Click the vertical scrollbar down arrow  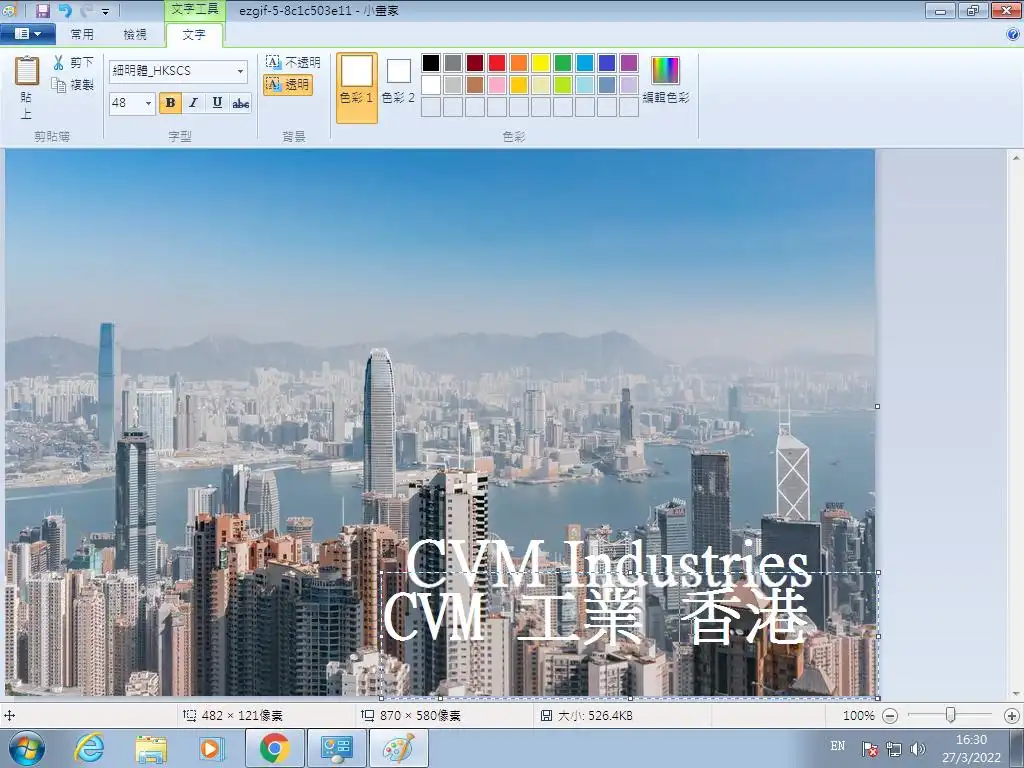tap(1016, 694)
